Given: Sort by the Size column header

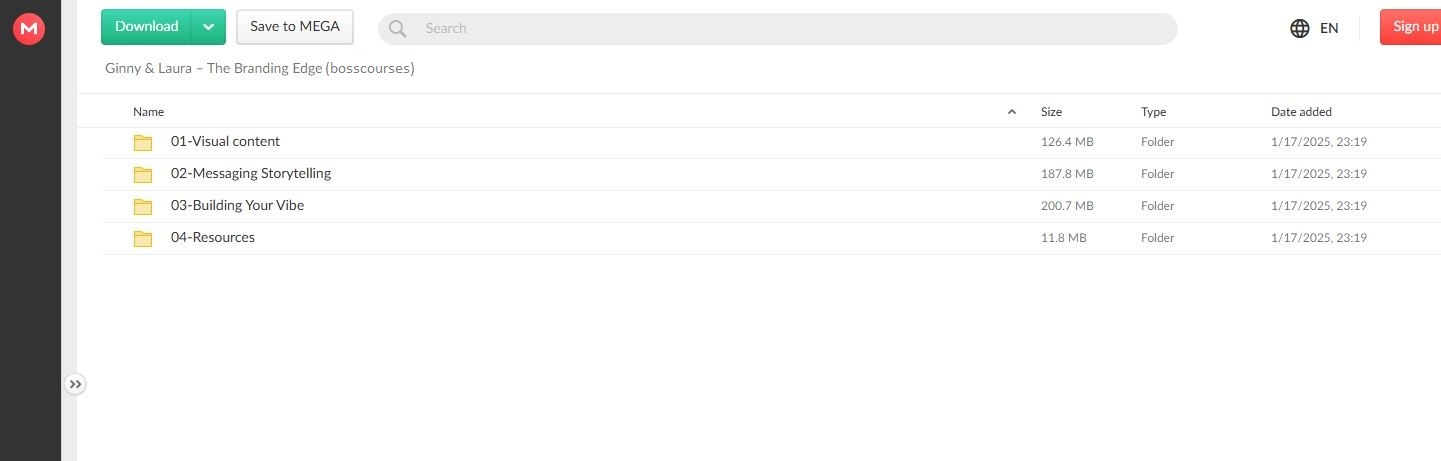Looking at the screenshot, I should click(1051, 112).
